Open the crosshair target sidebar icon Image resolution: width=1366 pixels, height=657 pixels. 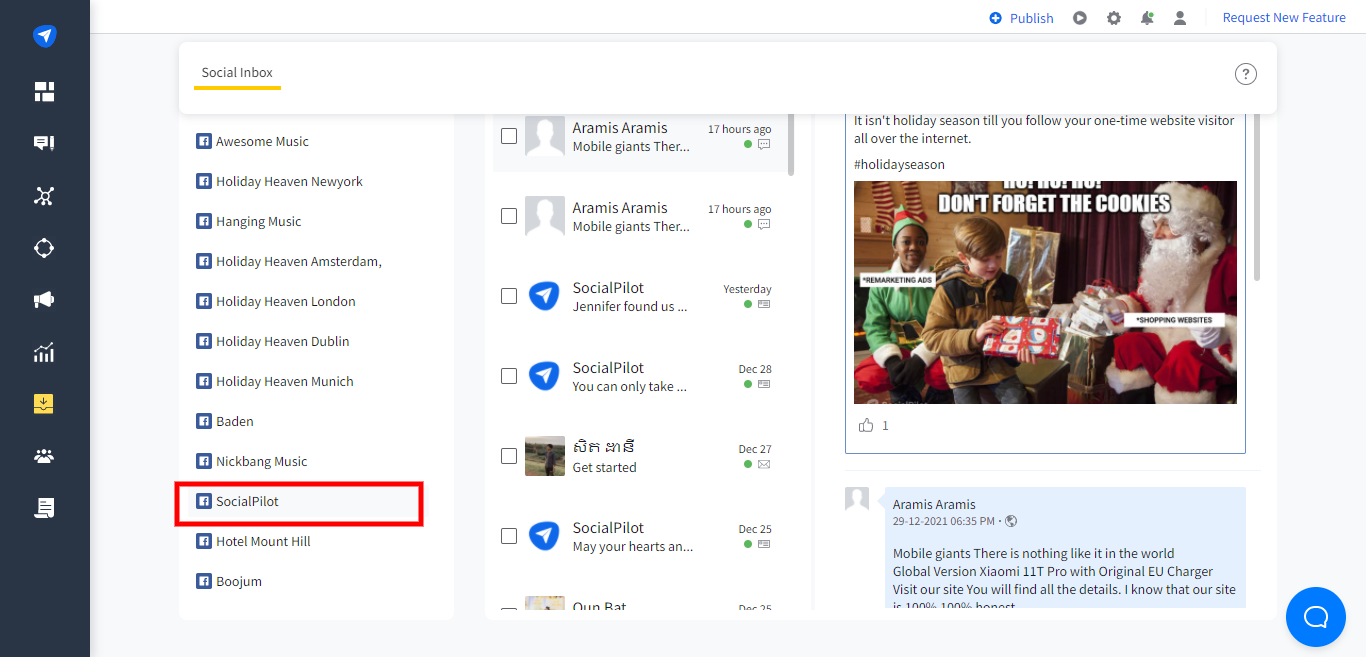pos(44,248)
